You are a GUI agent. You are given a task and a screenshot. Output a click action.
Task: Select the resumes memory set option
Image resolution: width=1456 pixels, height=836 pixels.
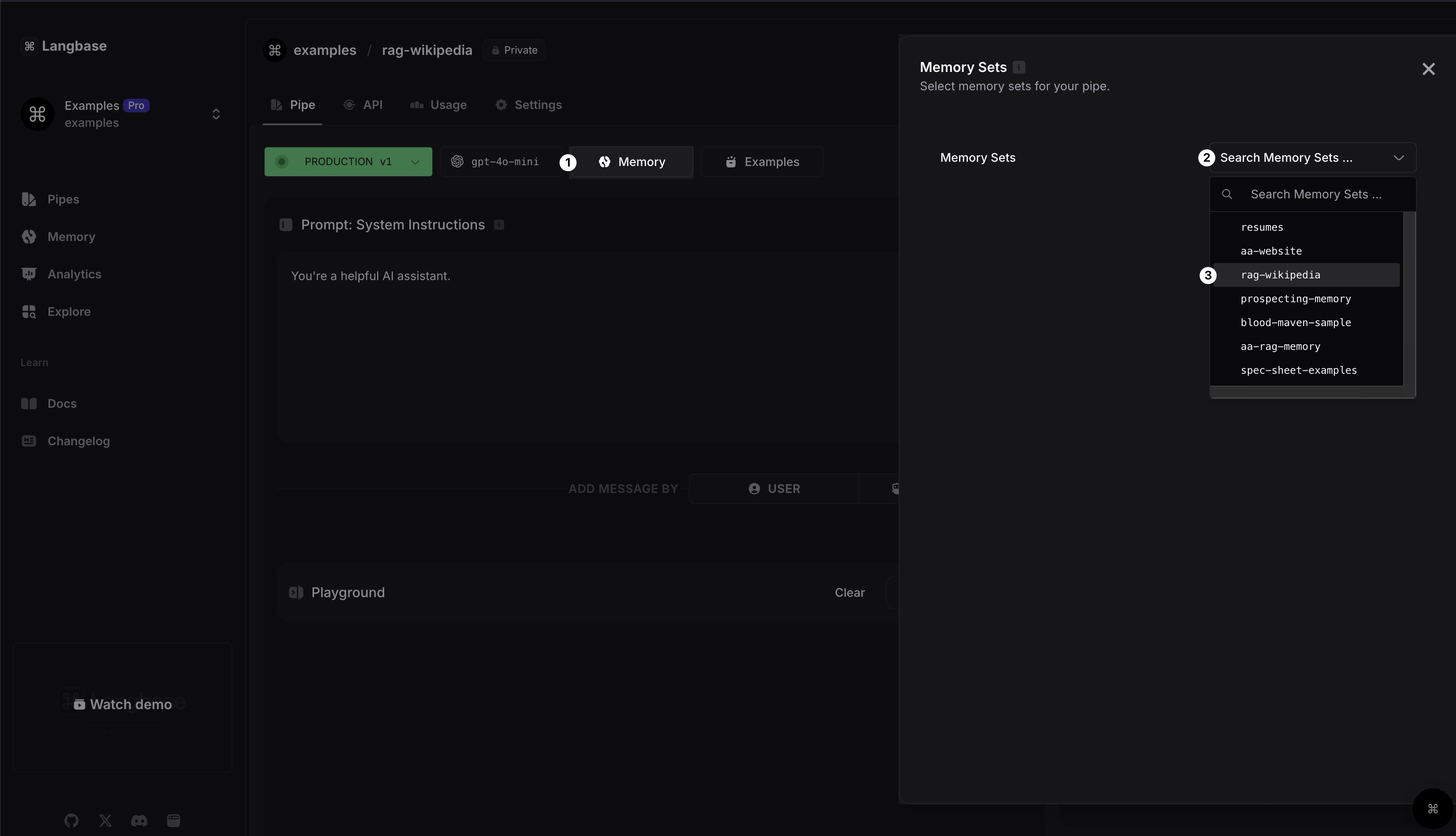coord(1262,227)
